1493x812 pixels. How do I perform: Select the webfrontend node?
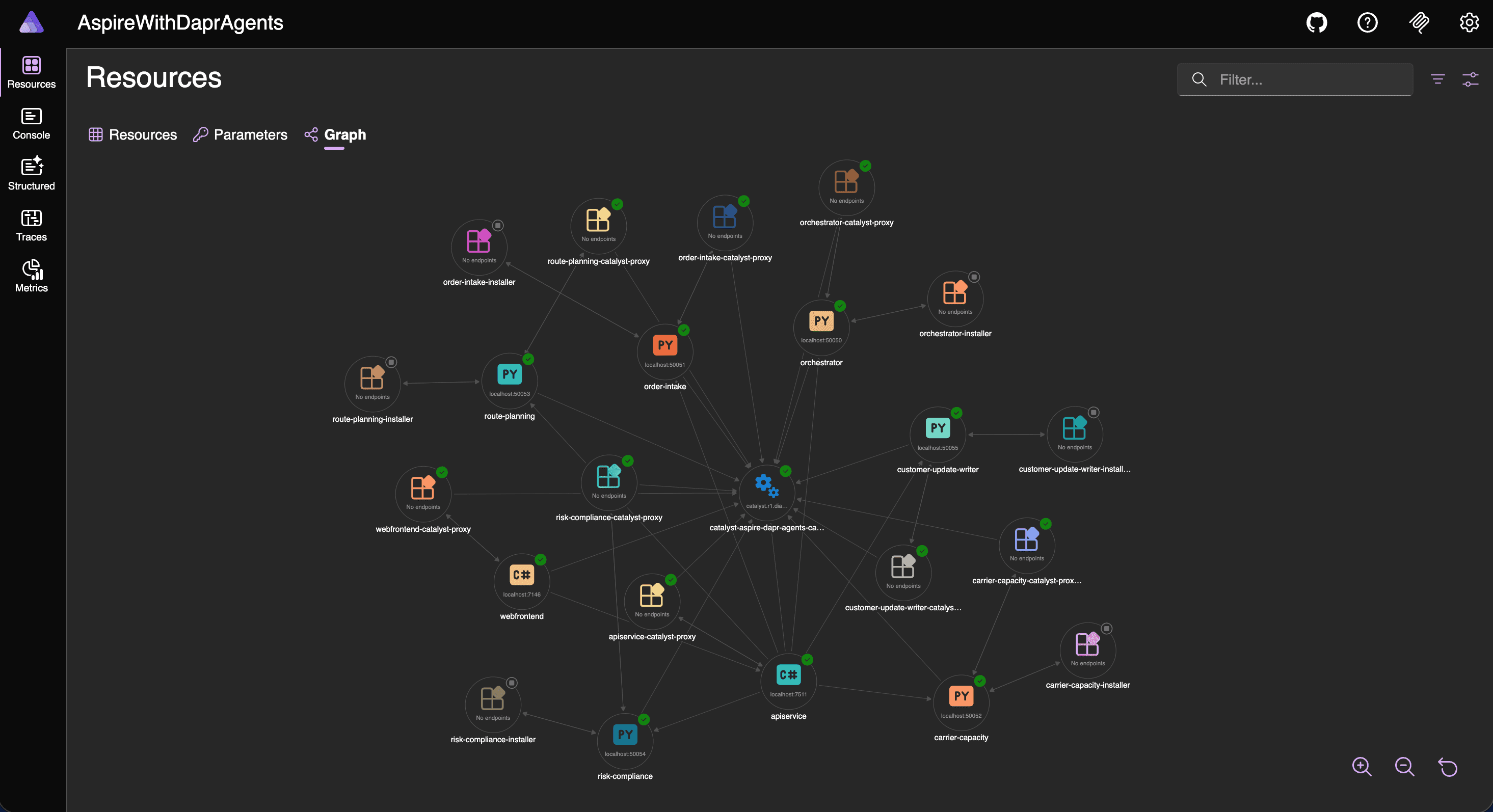522,581
